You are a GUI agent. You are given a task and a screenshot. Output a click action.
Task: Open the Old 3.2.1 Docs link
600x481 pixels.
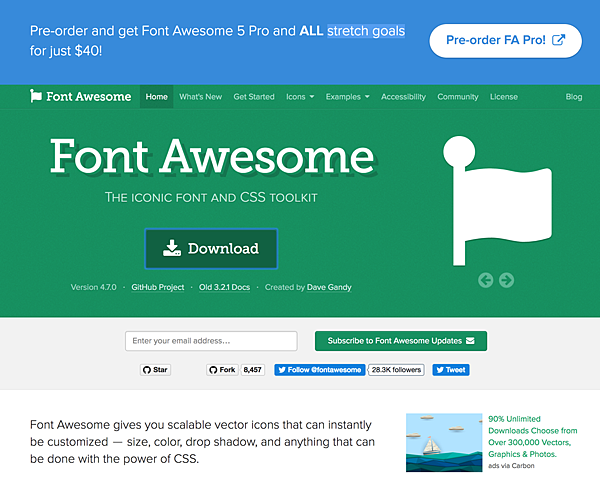coord(224,287)
